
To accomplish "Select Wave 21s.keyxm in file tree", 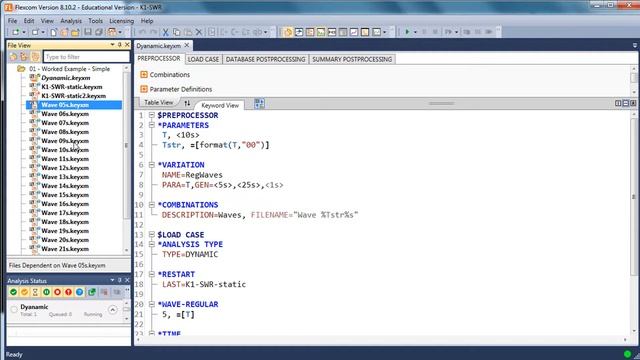I will point(65,249).
